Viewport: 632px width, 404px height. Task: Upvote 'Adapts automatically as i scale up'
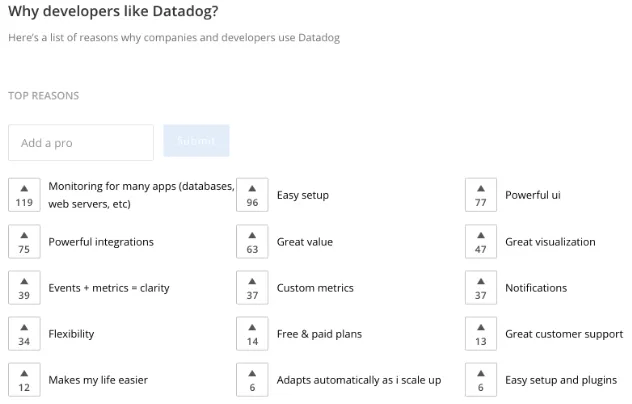pyautogui.click(x=252, y=379)
